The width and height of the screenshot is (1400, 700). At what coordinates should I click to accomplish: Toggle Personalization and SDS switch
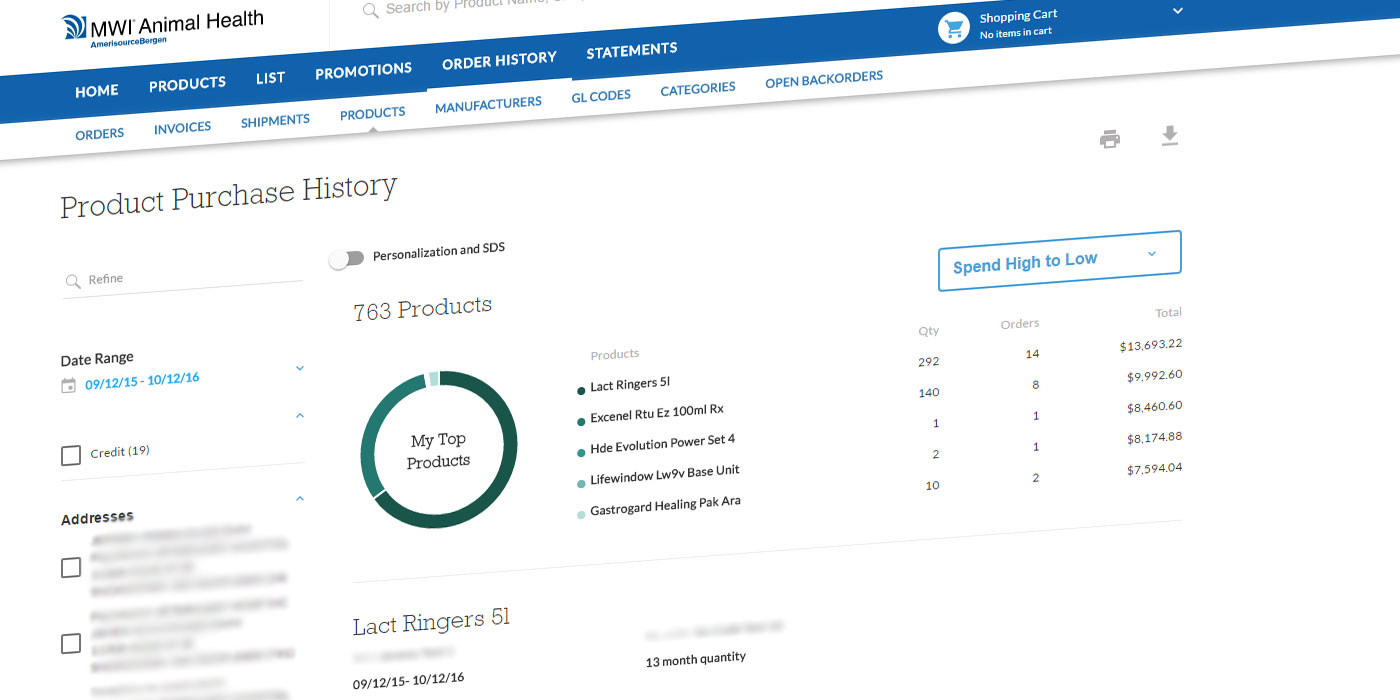(x=346, y=259)
